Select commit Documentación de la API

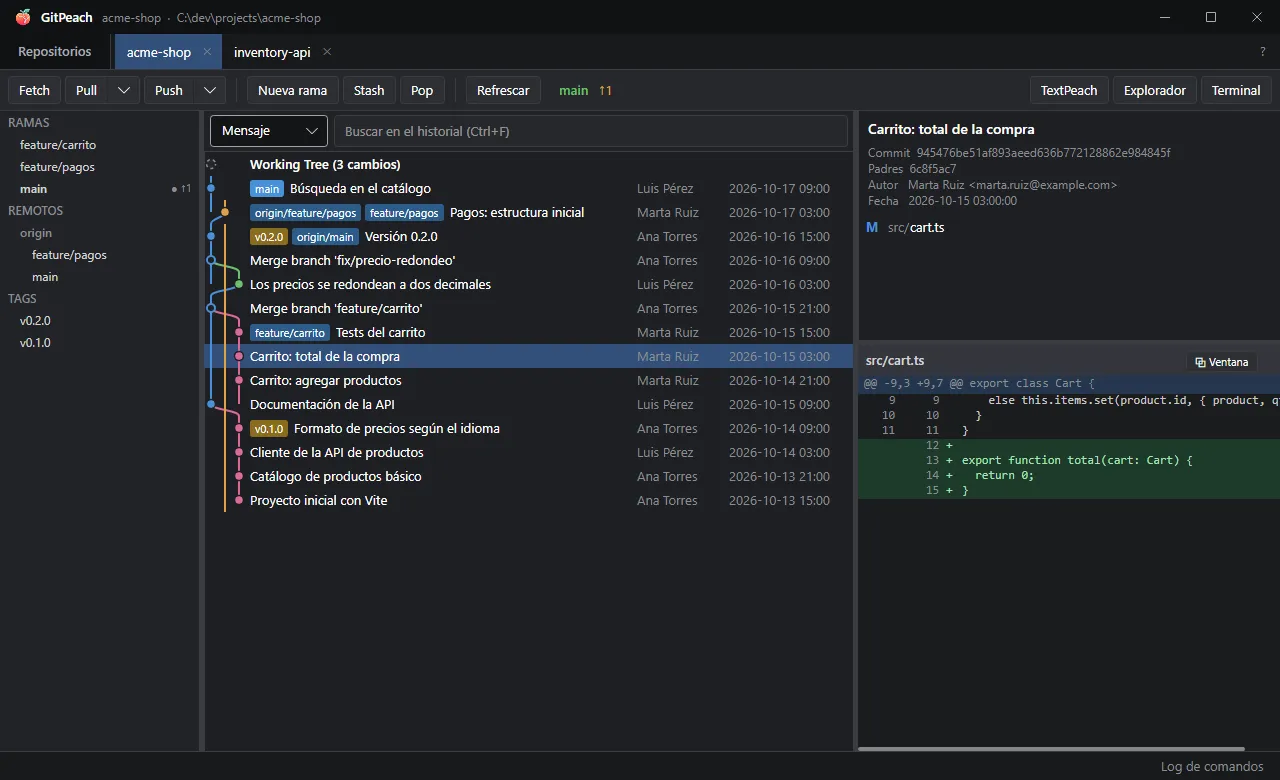(528, 404)
